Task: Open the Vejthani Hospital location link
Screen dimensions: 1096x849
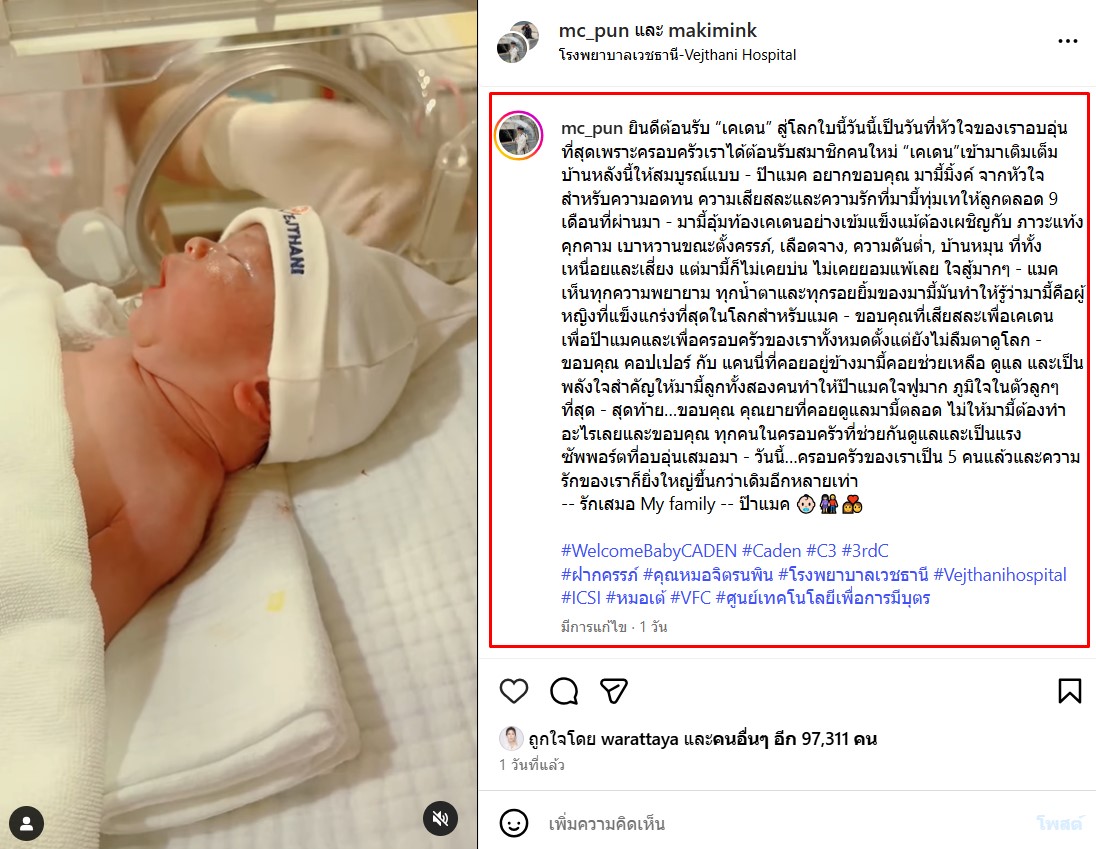Action: click(x=677, y=55)
